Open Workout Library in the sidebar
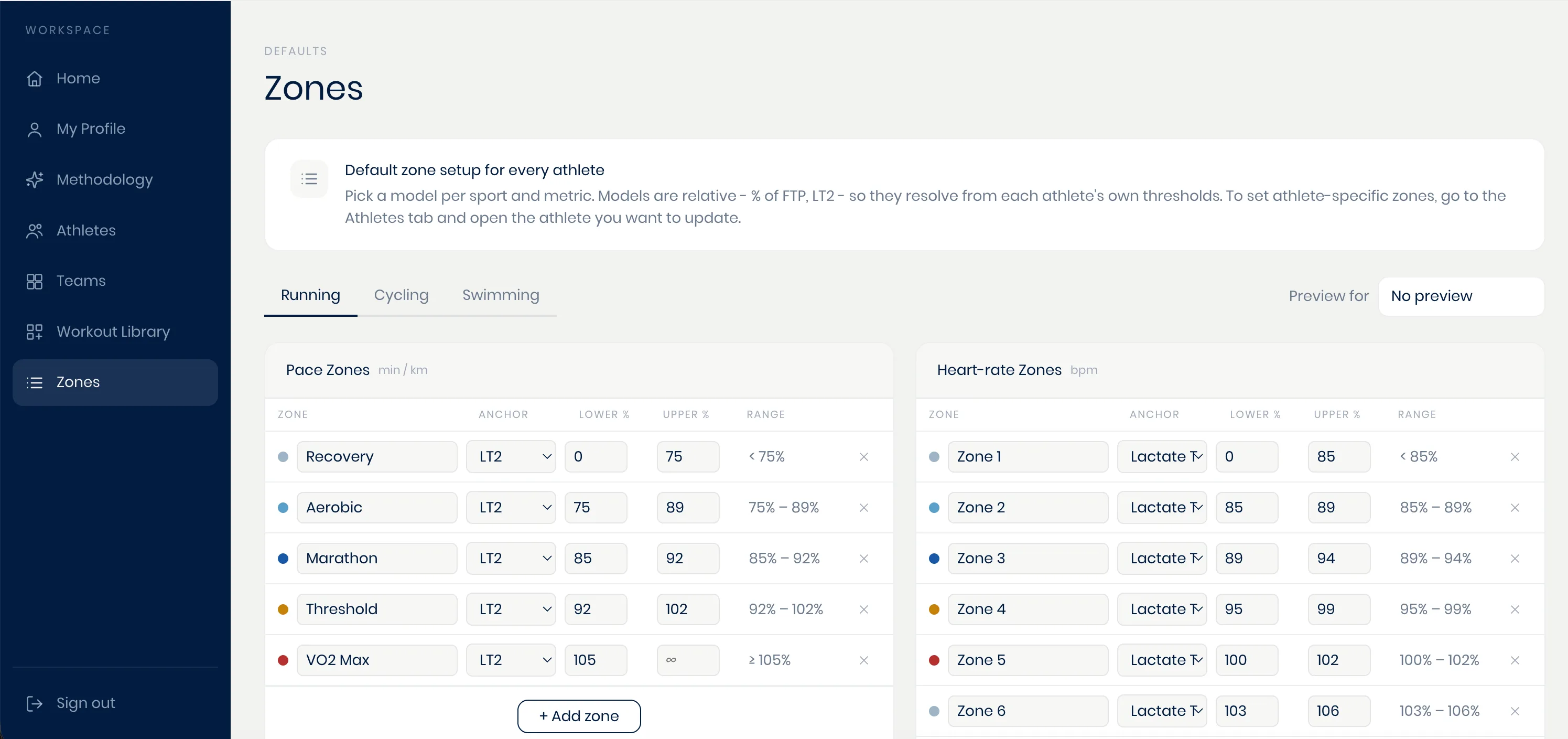This screenshot has width=1568, height=739. (115, 332)
